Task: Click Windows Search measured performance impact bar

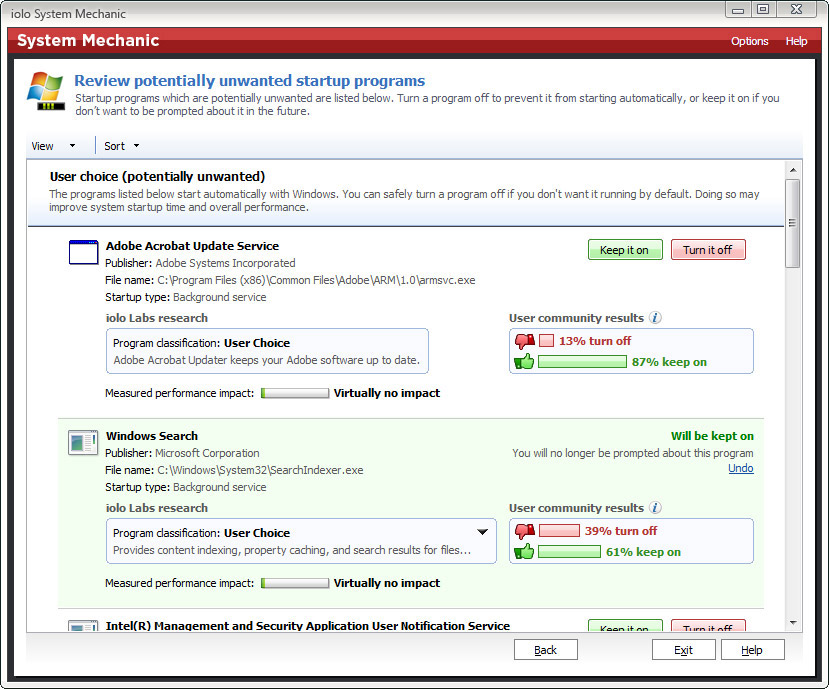Action: tap(295, 583)
